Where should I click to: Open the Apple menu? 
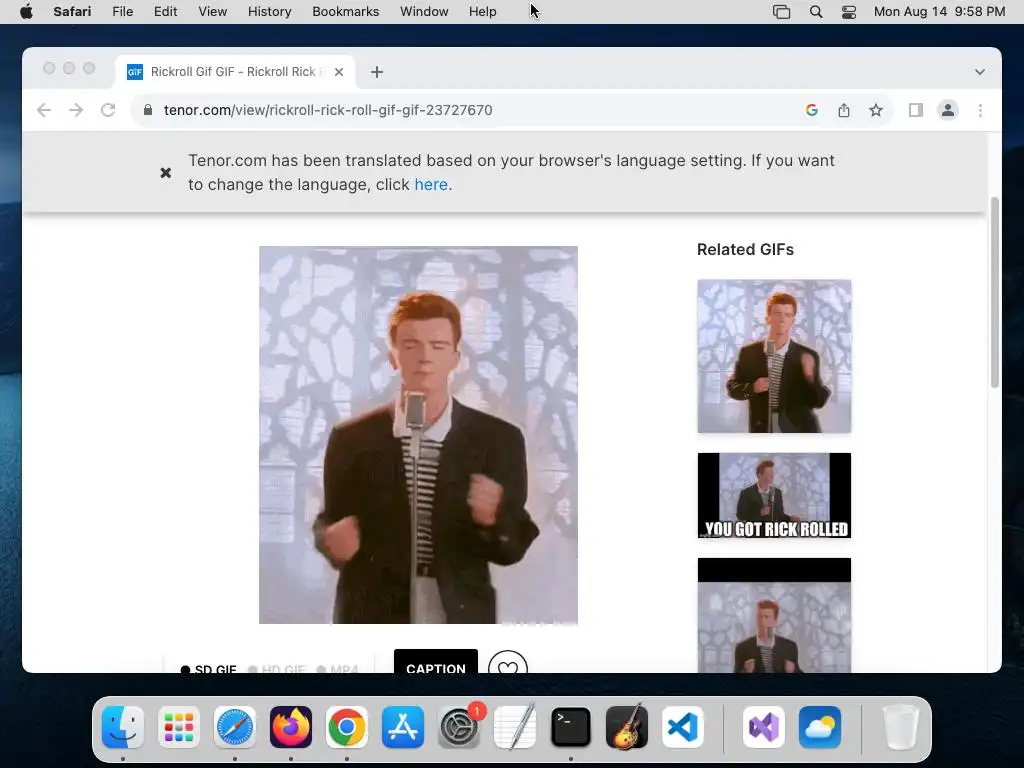[x=26, y=12]
